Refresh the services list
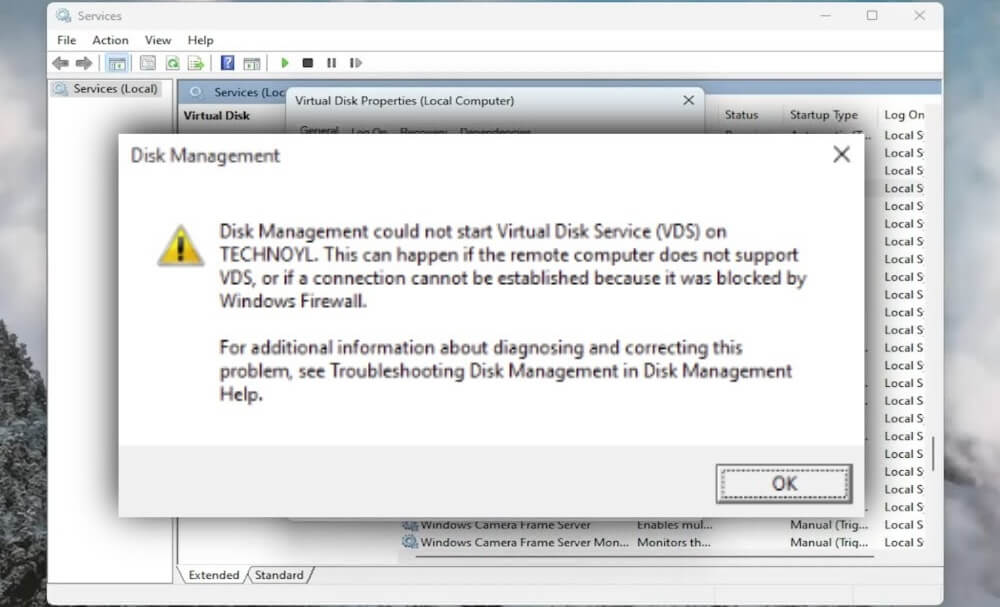Viewport: 1000px width, 607px height. (172, 62)
